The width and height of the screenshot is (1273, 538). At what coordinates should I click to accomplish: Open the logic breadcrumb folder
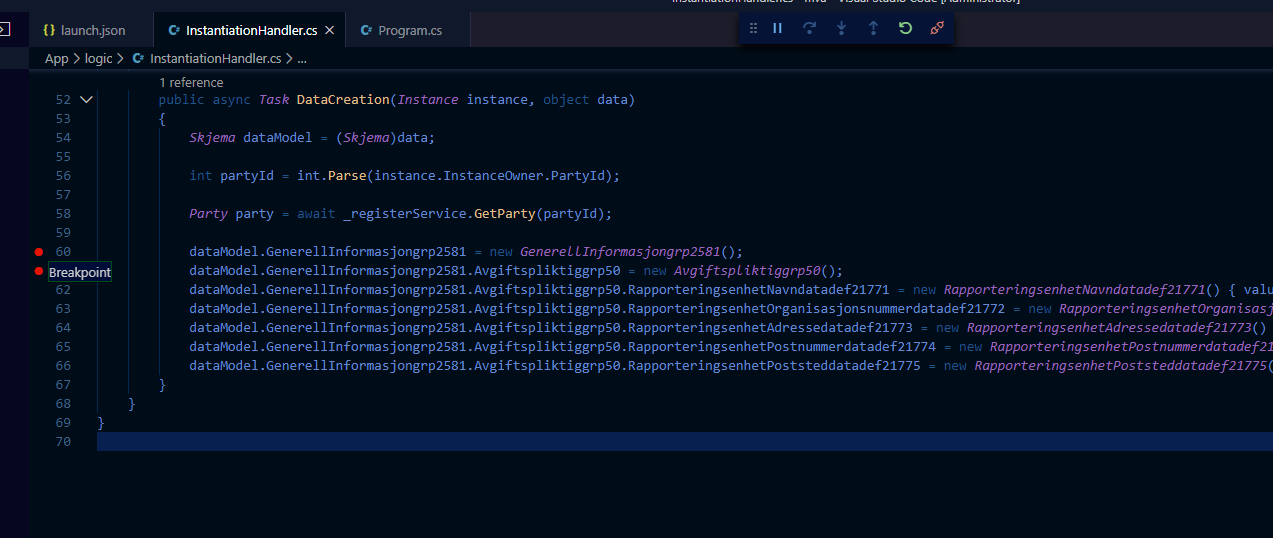tap(98, 59)
